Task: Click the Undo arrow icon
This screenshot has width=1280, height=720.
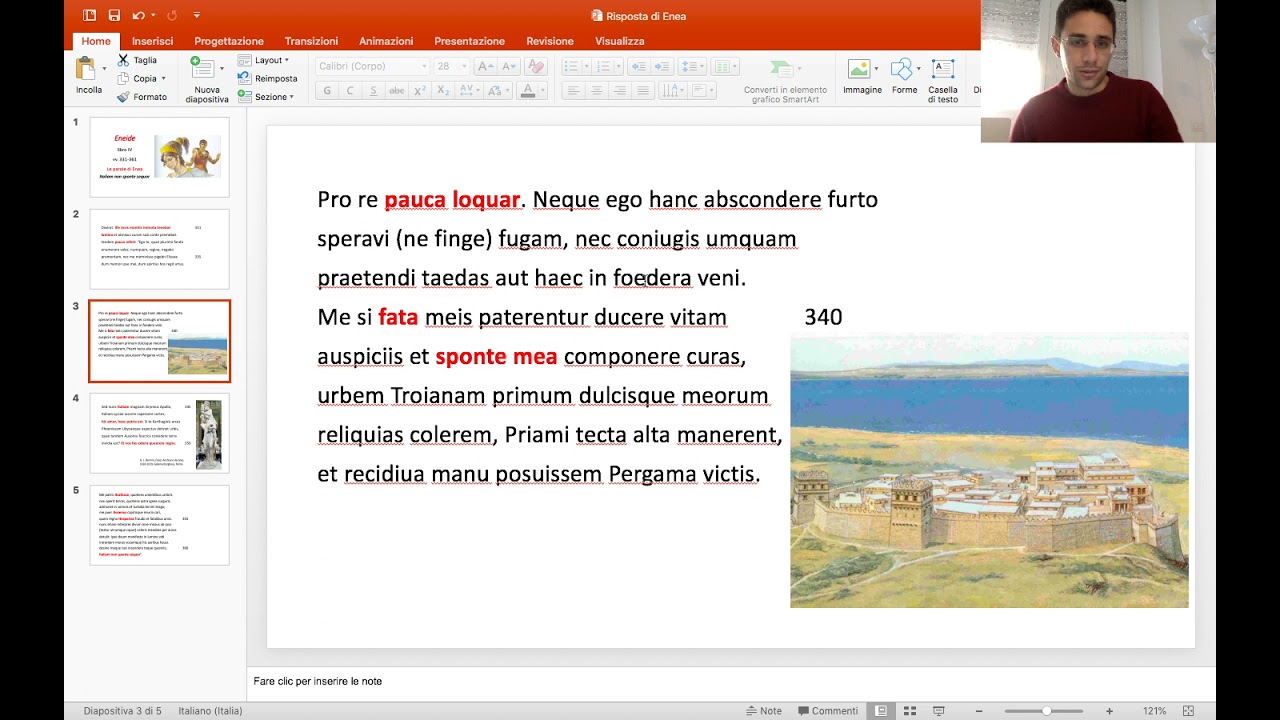Action: [x=138, y=15]
